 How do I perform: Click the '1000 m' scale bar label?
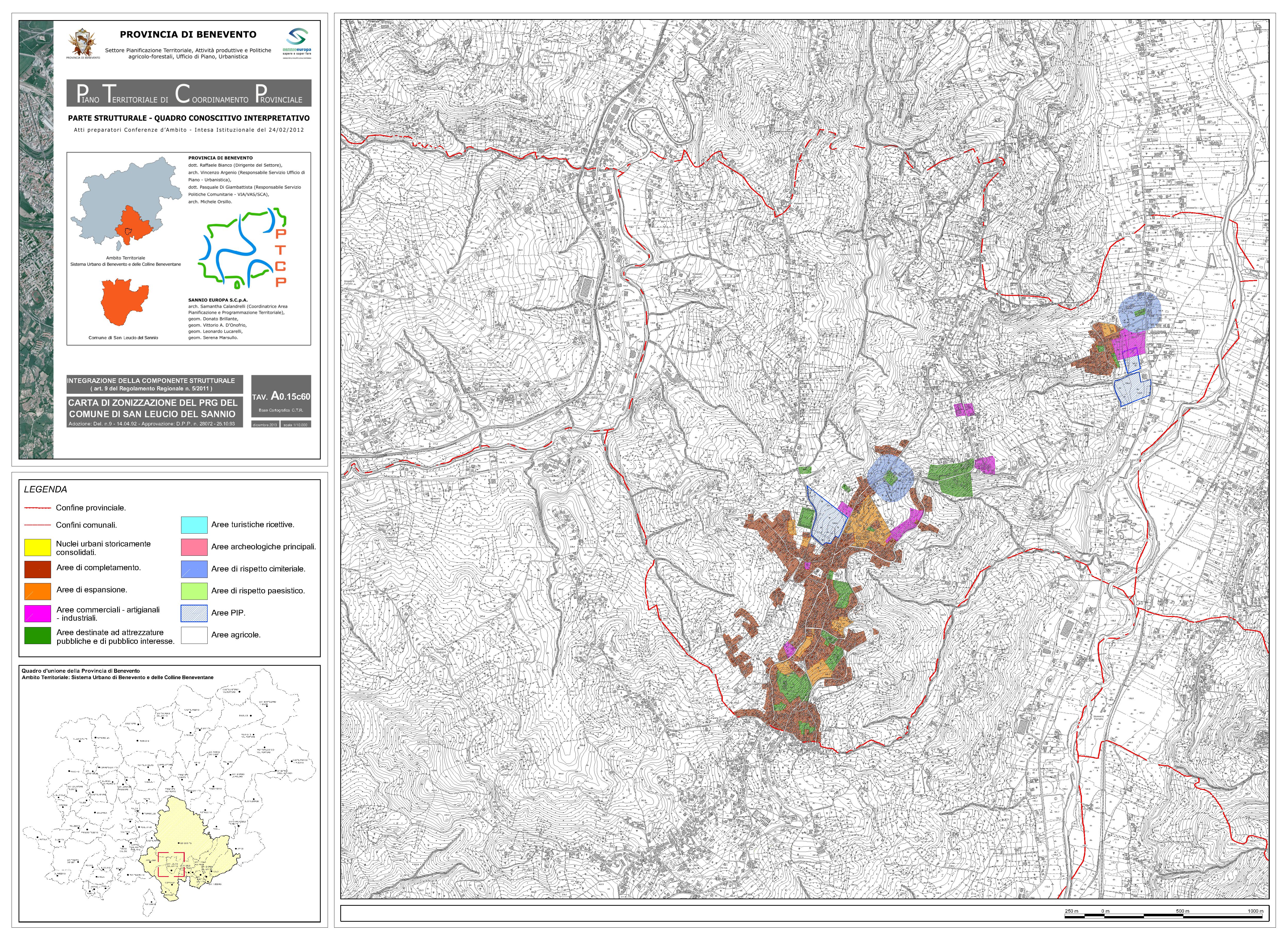[x=1255, y=911]
